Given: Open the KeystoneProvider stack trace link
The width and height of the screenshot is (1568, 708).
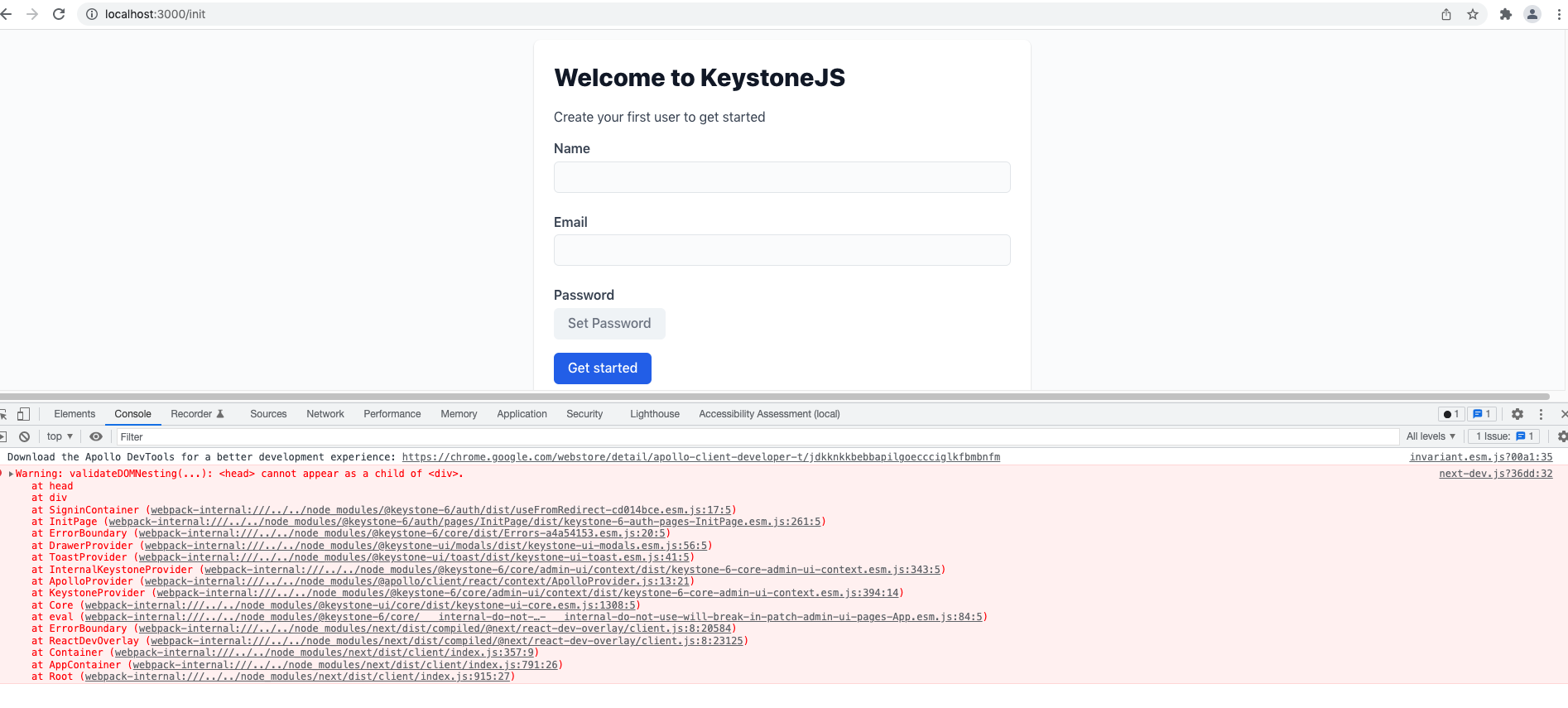Looking at the screenshot, I should 528,593.
